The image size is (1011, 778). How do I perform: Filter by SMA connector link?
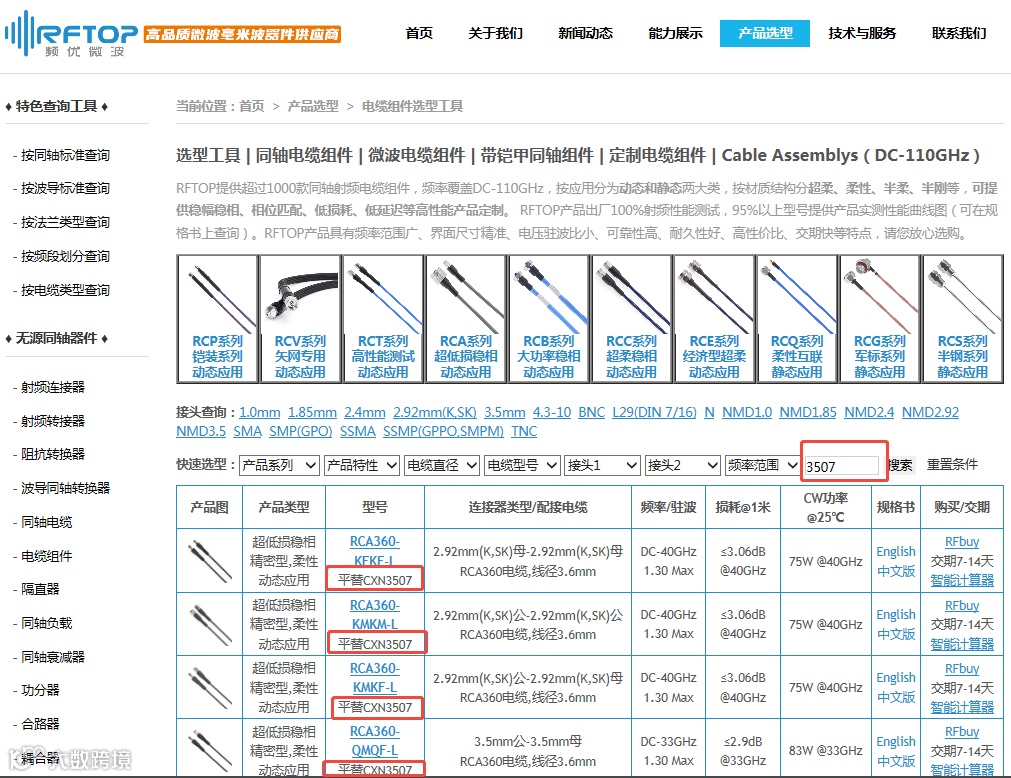(247, 432)
